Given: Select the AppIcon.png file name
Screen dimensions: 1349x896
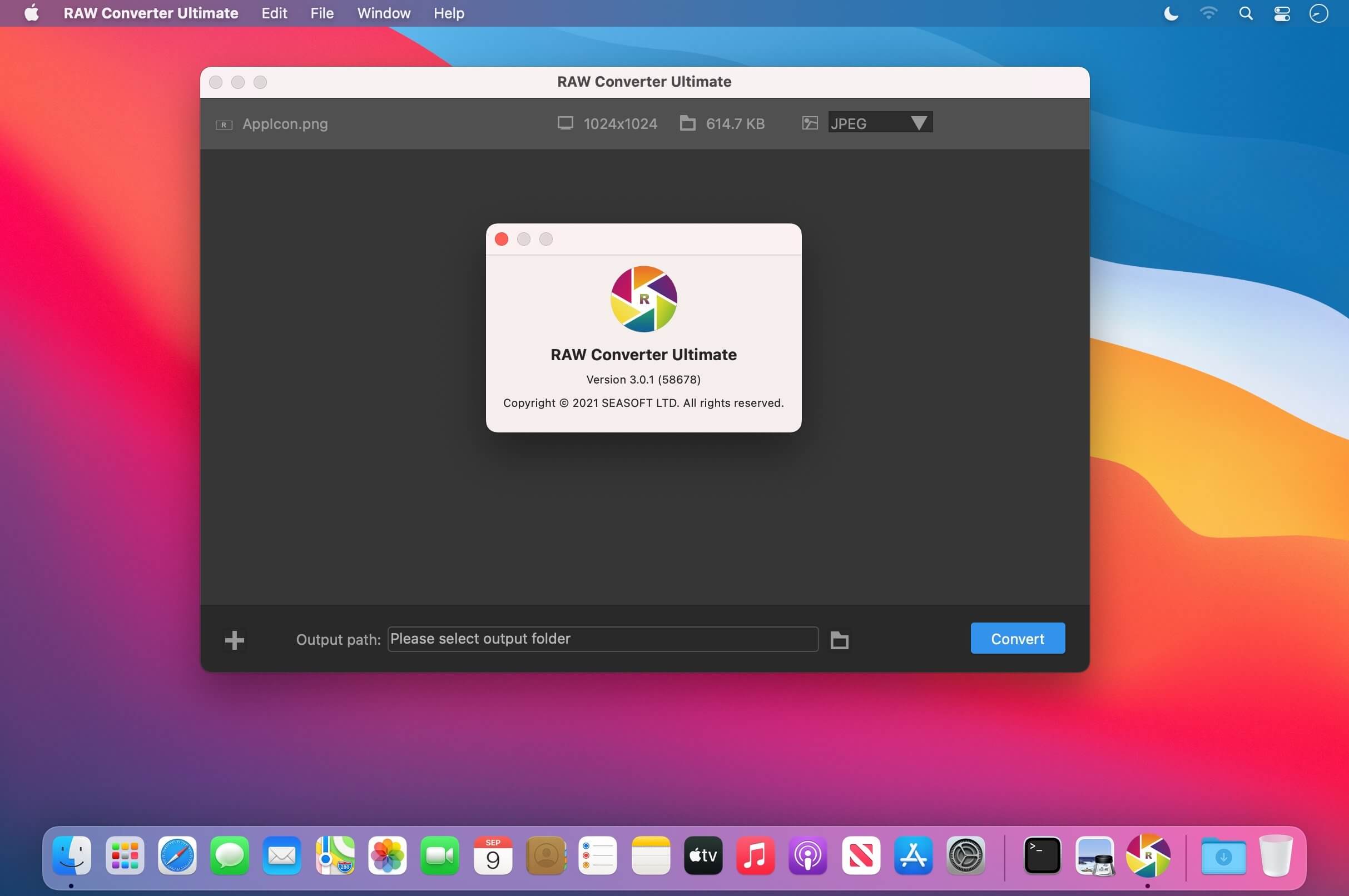Looking at the screenshot, I should (x=285, y=124).
